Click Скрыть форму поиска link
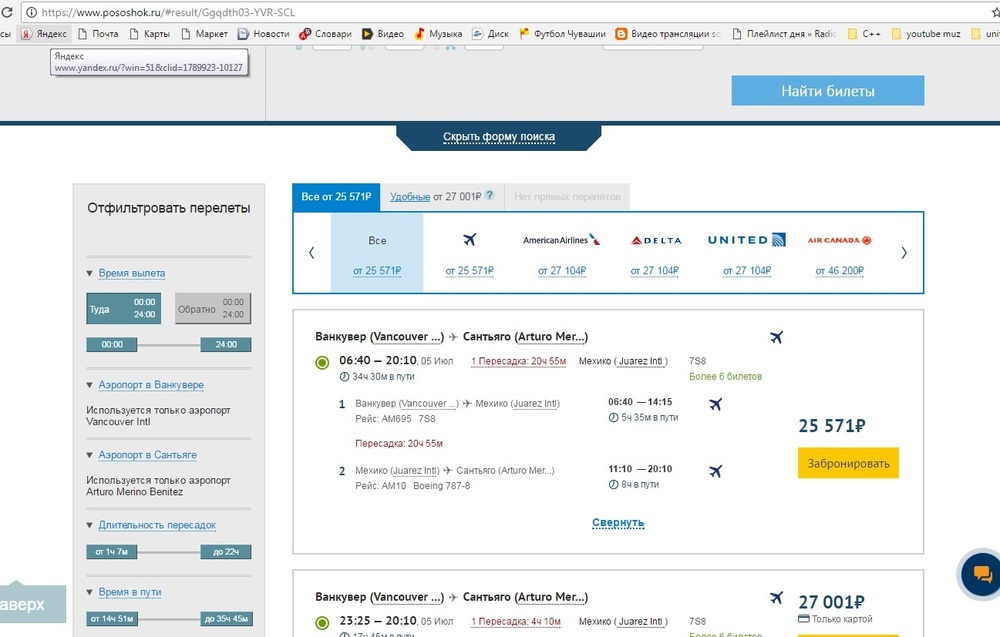1000x637 pixels. coord(499,136)
